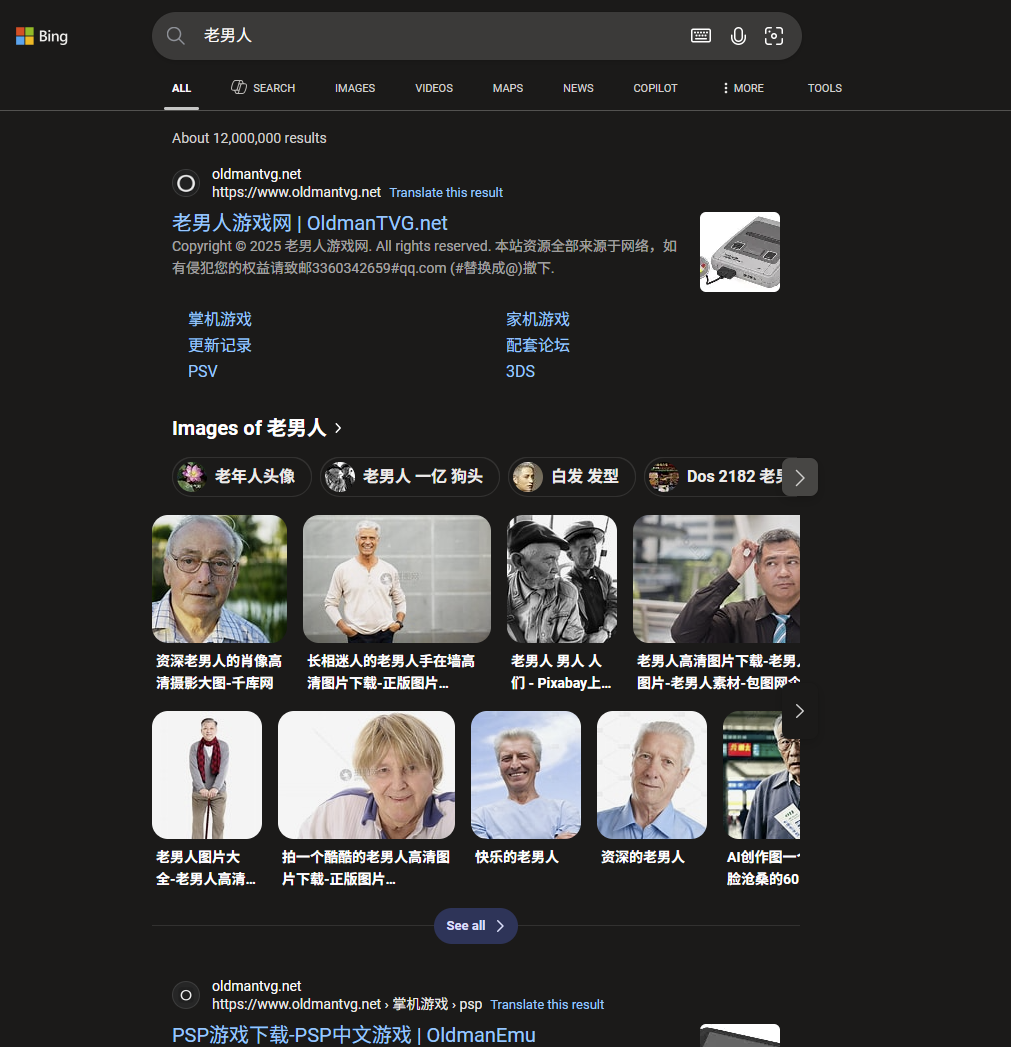Click the favicon of the PSP result

pos(186,995)
